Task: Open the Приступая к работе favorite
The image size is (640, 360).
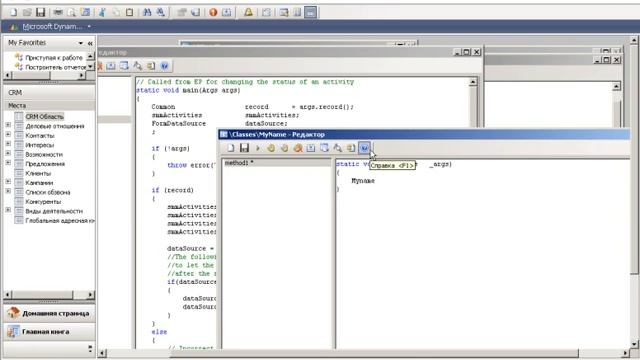Action: pyautogui.click(x=54, y=58)
